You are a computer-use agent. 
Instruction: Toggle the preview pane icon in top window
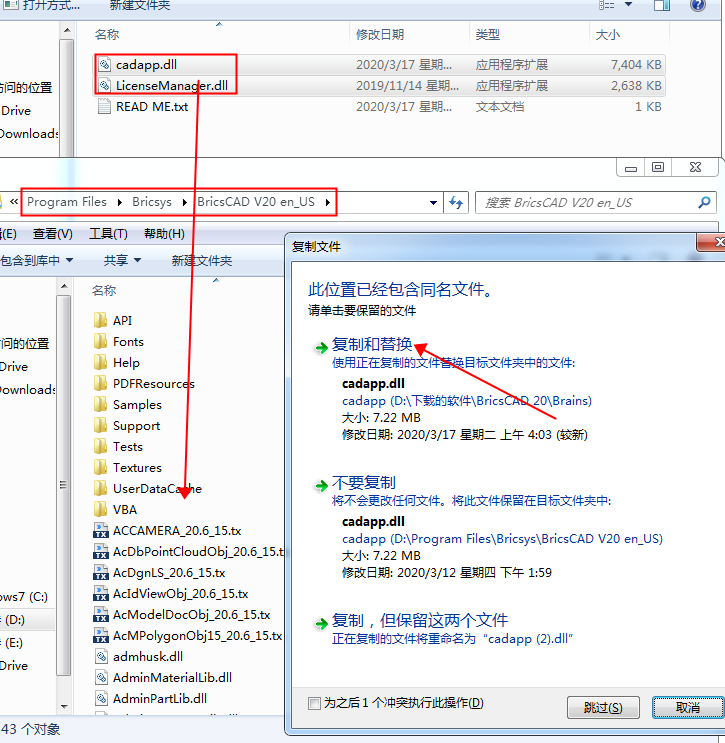pos(662,5)
